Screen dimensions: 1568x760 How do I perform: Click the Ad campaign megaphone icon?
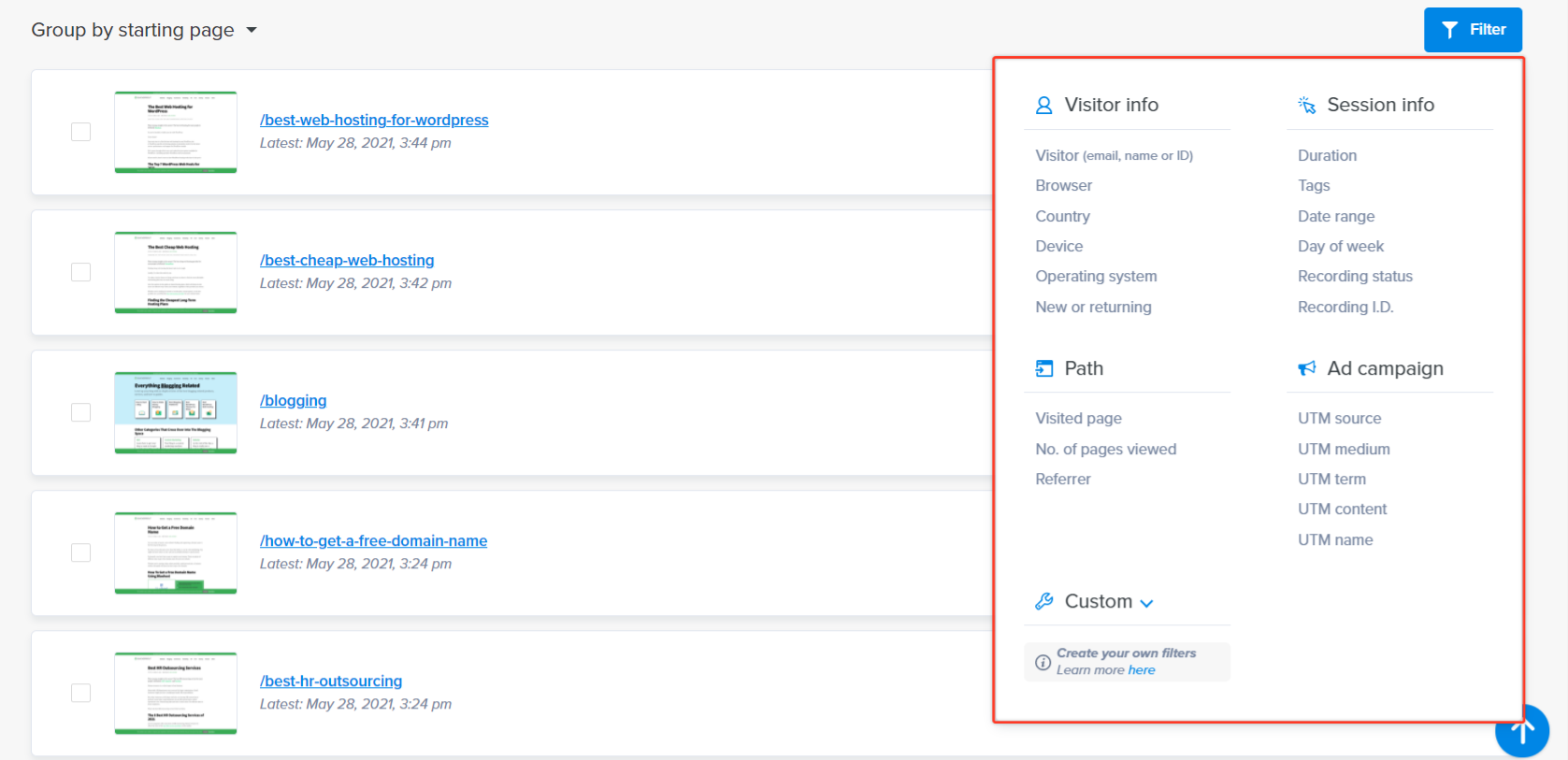pyautogui.click(x=1306, y=368)
